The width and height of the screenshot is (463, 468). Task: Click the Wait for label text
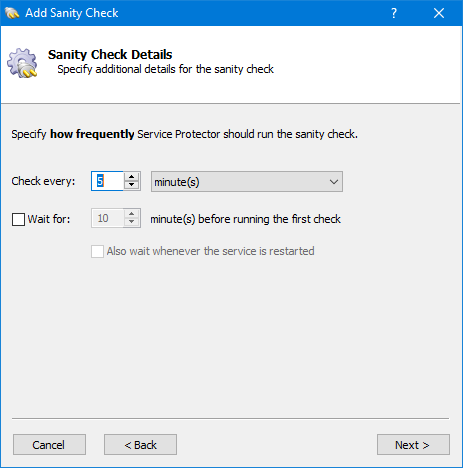pyautogui.click(x=49, y=219)
